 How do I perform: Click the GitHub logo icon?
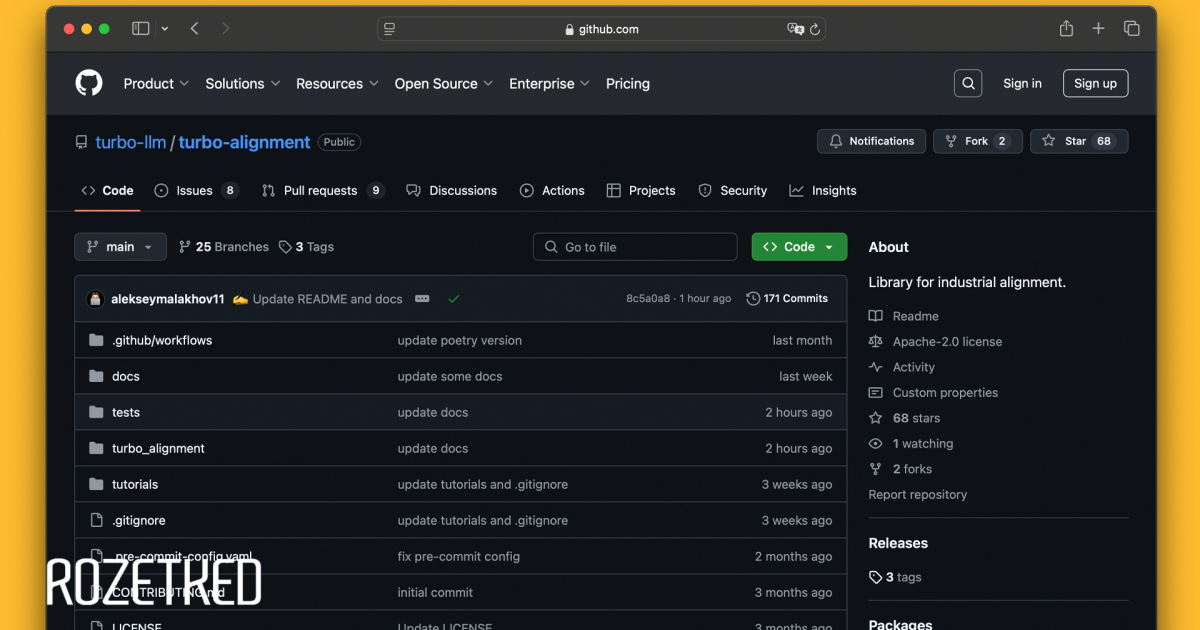[x=89, y=83]
